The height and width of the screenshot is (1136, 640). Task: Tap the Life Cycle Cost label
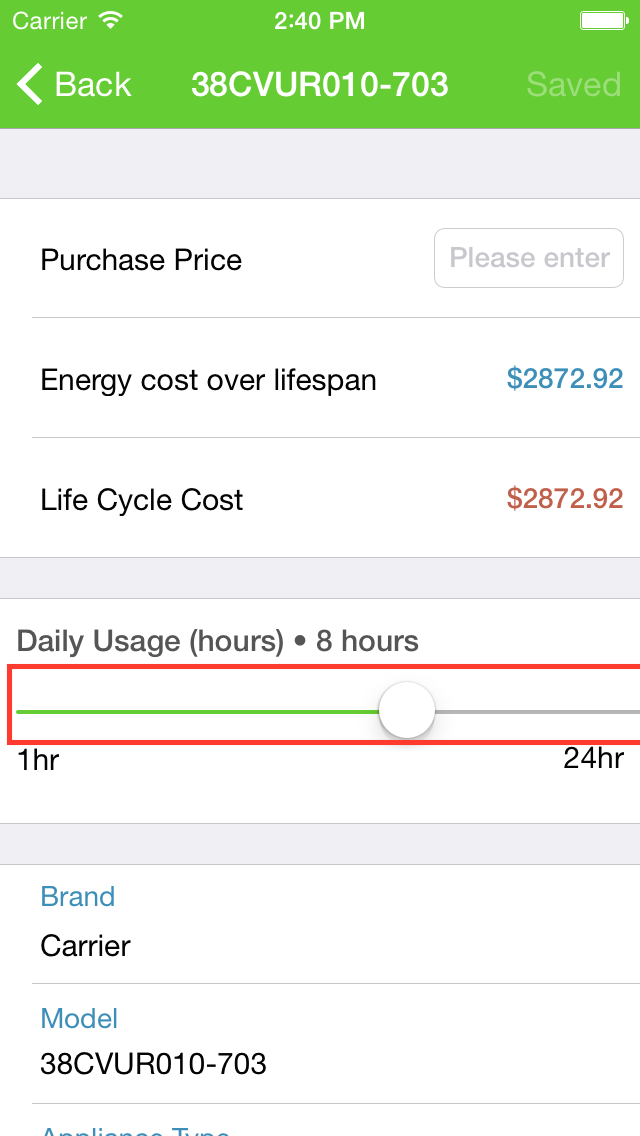pyautogui.click(x=141, y=500)
